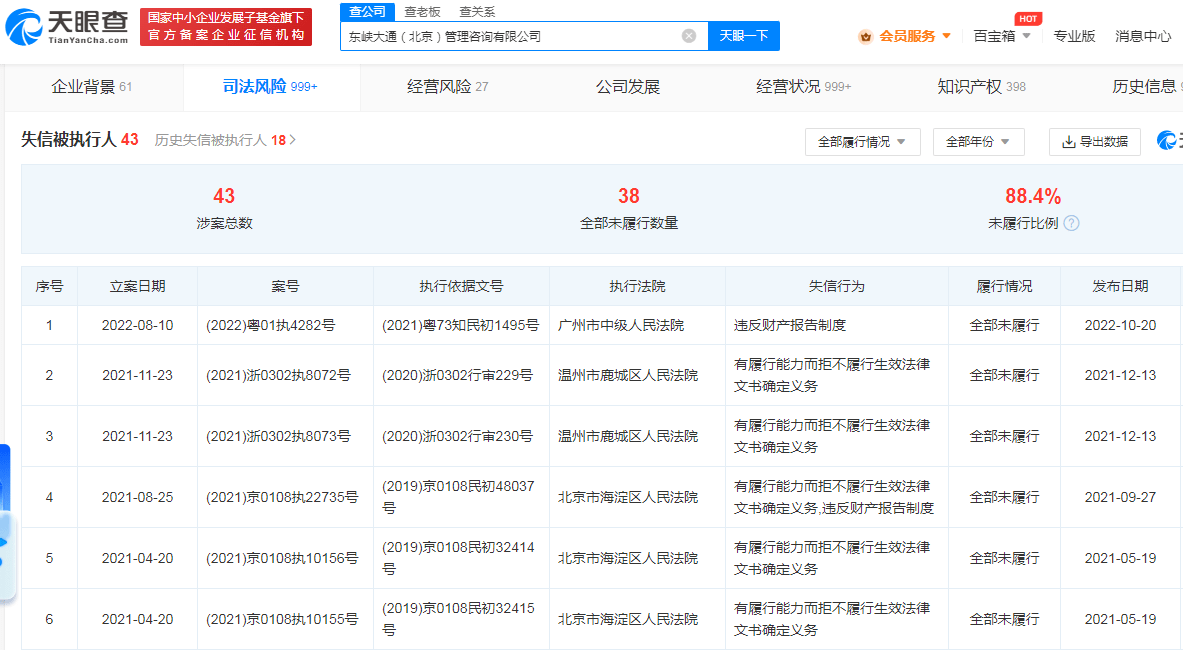Open the 全部履行情况 dropdown
1183x650 pixels.
coord(862,142)
